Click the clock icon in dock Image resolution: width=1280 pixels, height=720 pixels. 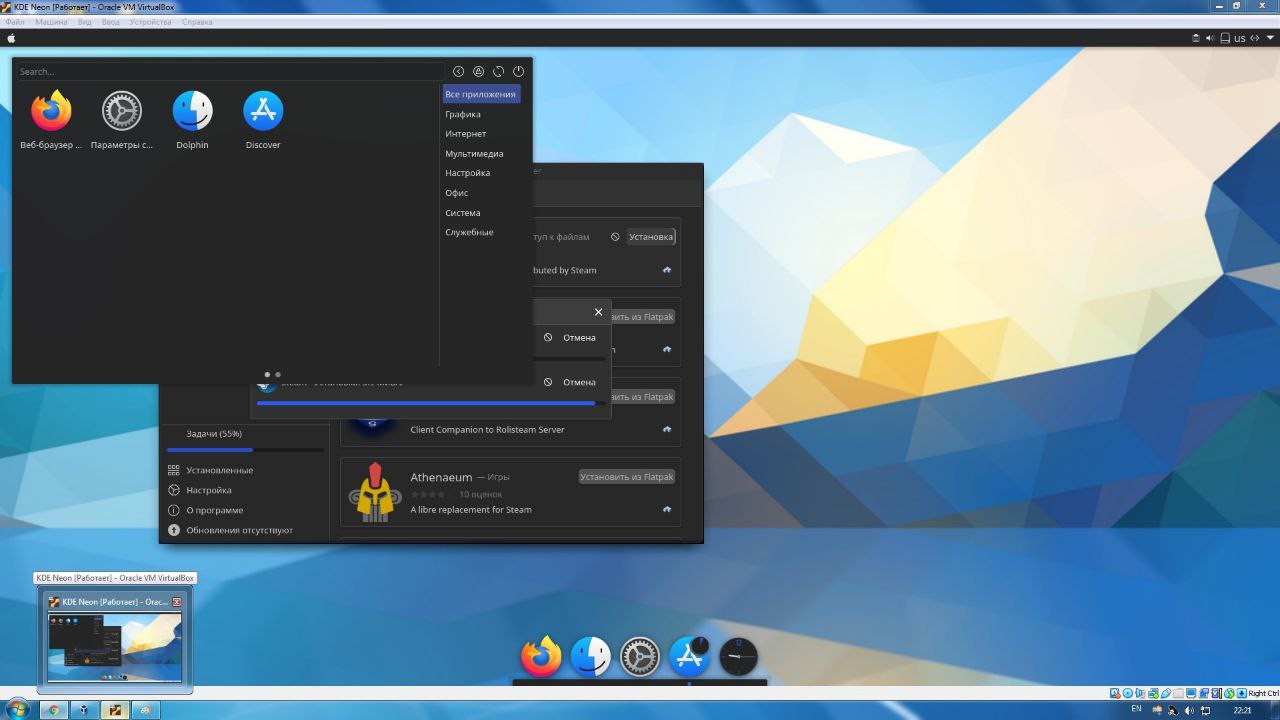tap(738, 657)
